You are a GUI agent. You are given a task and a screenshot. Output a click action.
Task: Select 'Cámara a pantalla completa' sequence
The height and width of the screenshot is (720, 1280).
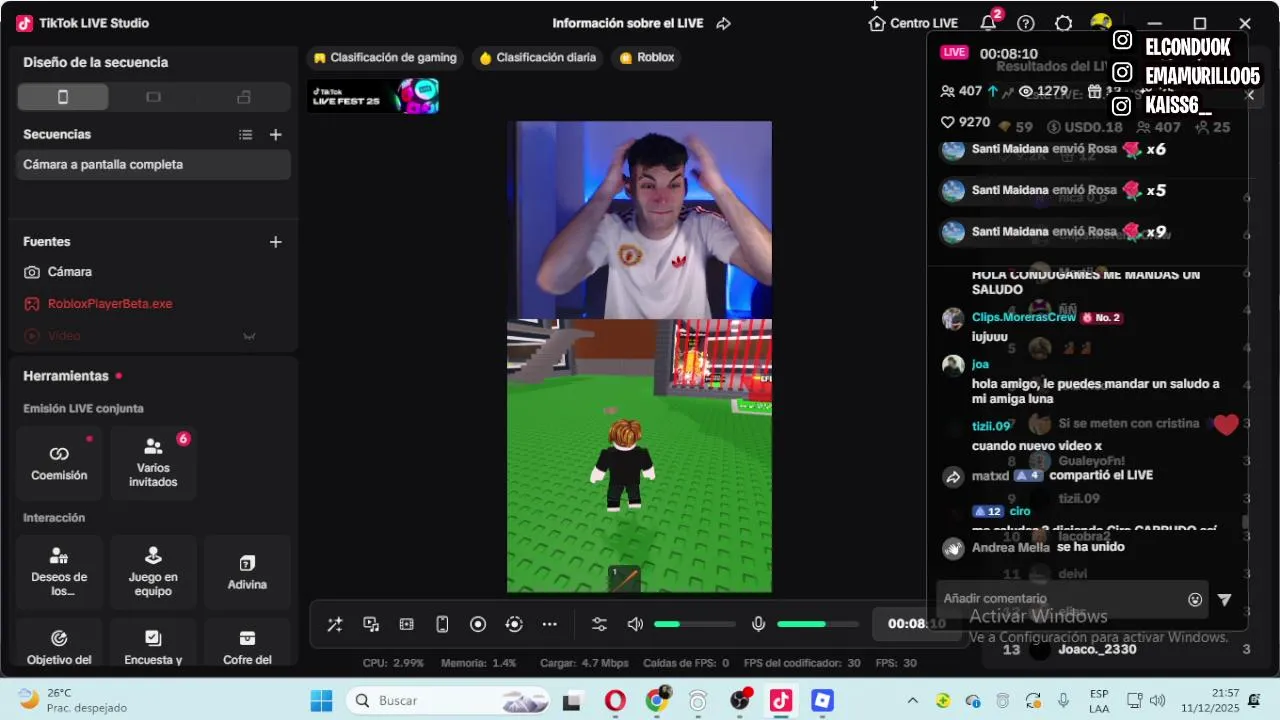point(153,165)
